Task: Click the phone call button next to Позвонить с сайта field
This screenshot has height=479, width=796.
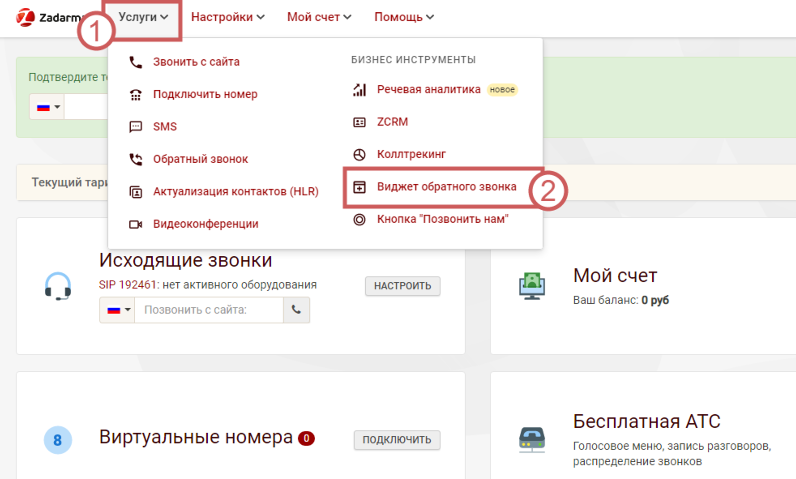Action: coord(296,311)
